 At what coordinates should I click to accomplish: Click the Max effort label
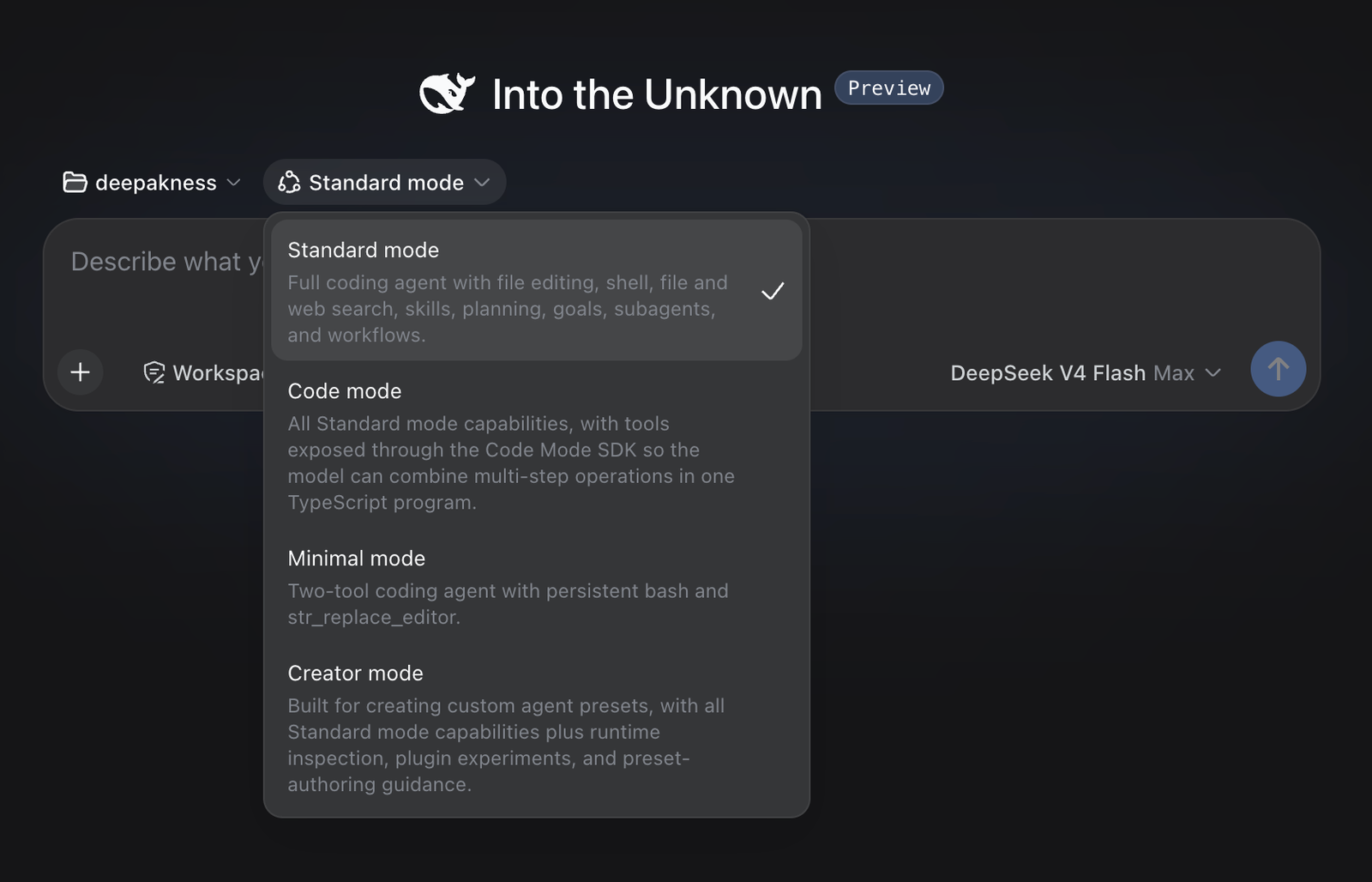[x=1174, y=373]
